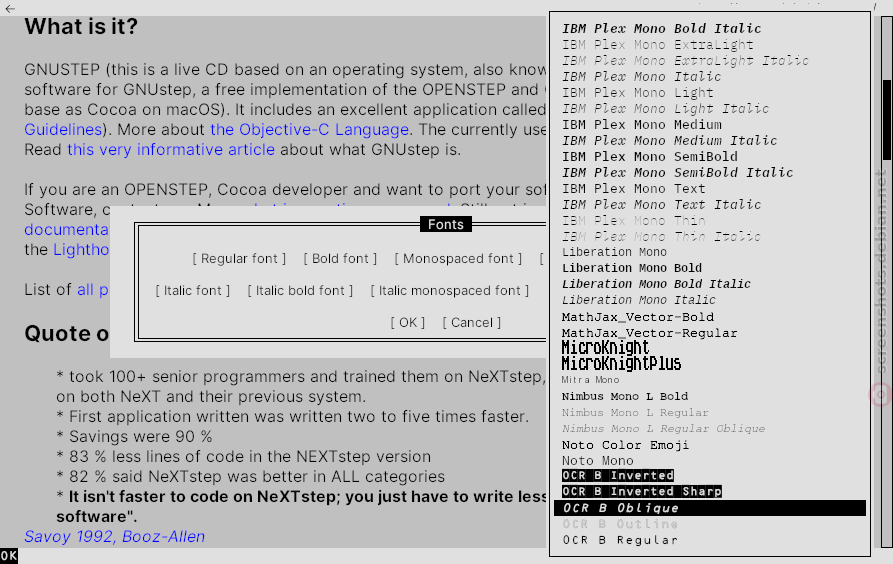Open the Italic bold font selector
This screenshot has width=893, height=564.
pos(300,291)
